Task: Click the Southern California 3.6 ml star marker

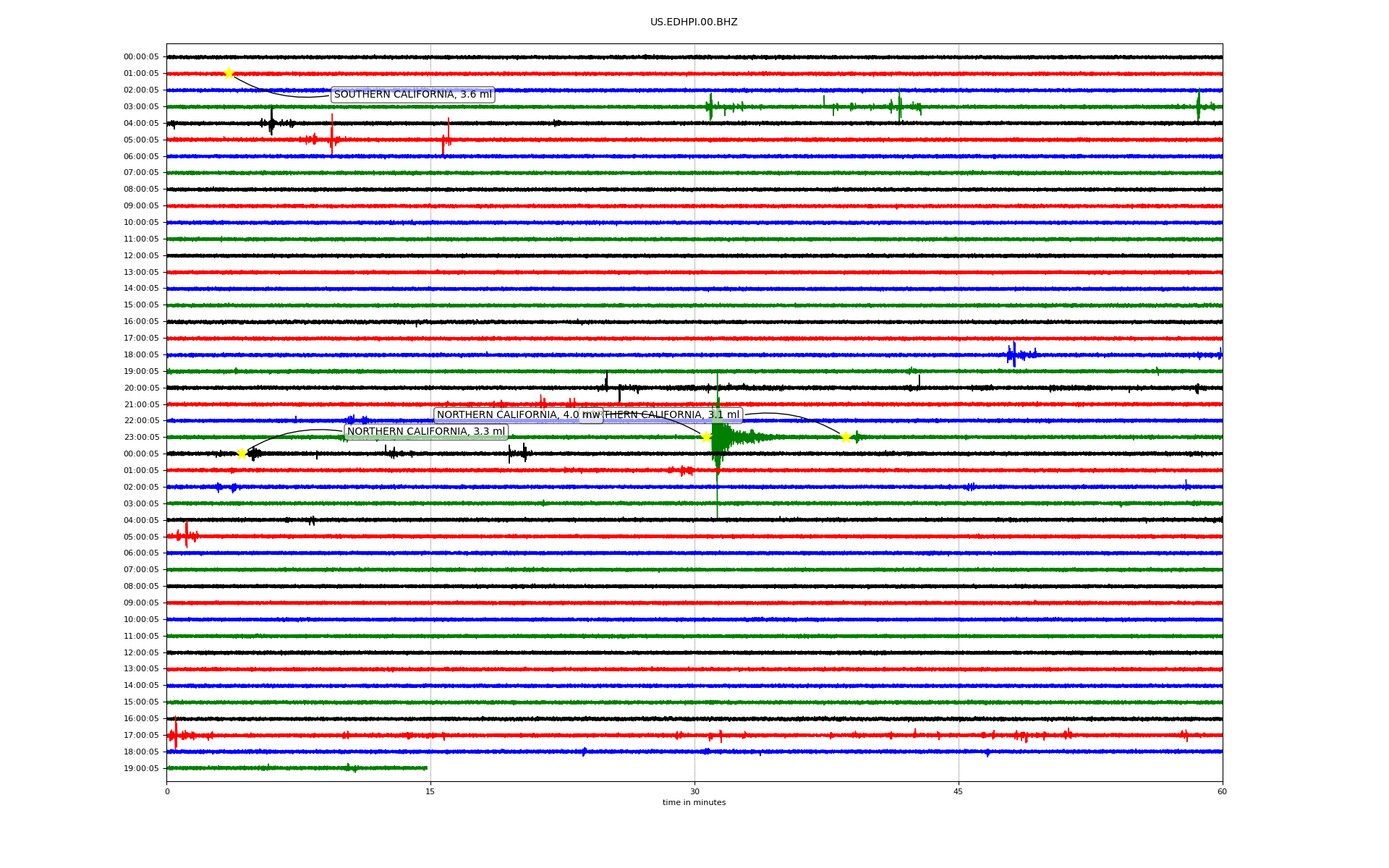Action: click(x=229, y=73)
